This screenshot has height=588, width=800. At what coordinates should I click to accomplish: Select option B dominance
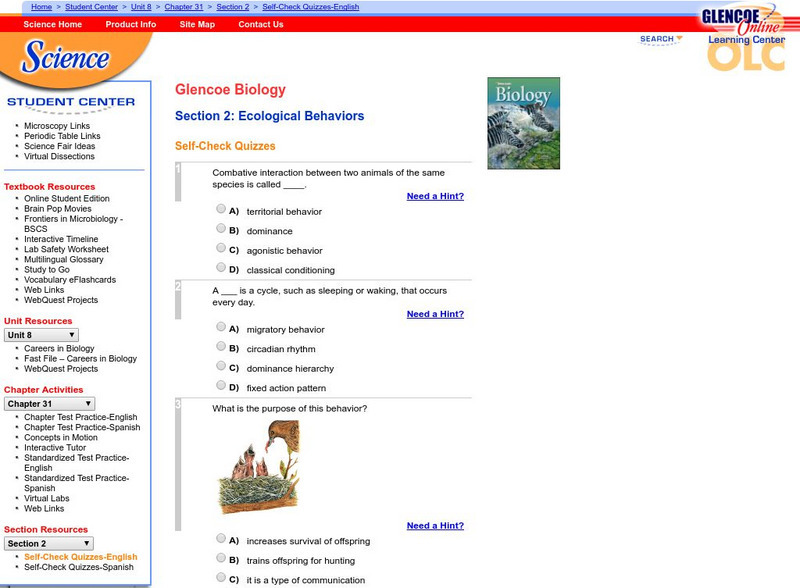pos(221,228)
